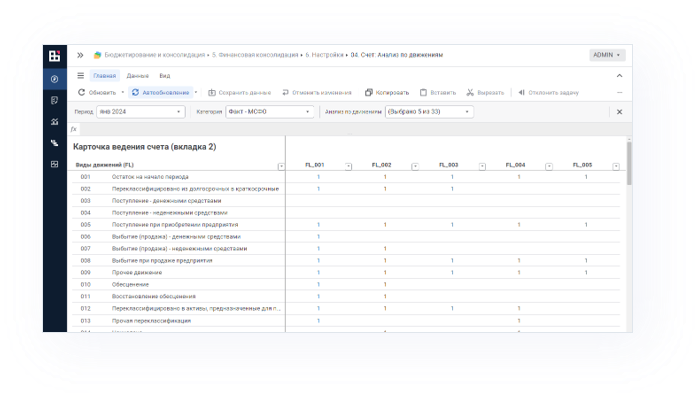Open filter for FL_003 column
The image size is (700, 398).
[x=482, y=166]
